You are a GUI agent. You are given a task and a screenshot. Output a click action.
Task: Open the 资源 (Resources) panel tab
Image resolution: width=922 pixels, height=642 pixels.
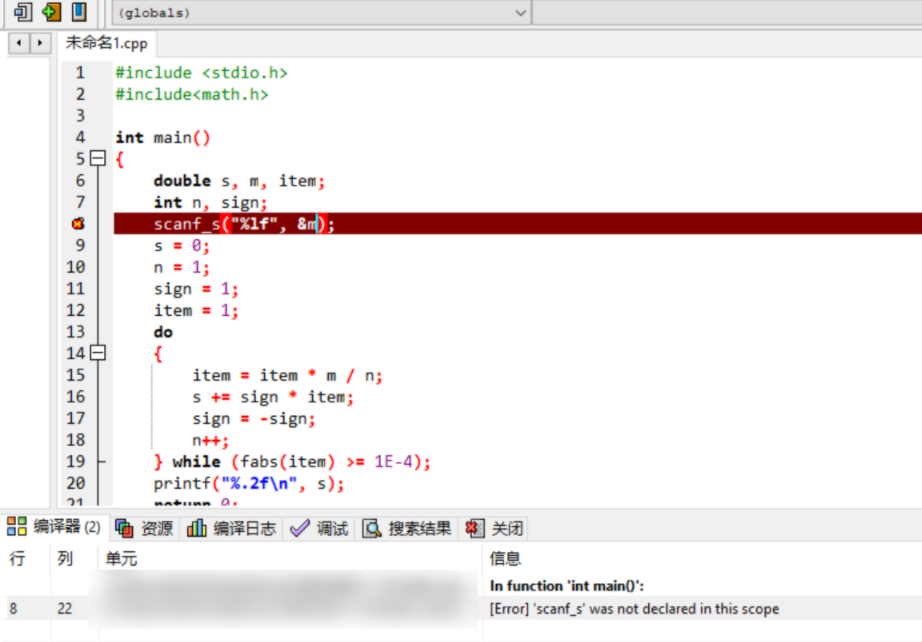[x=145, y=528]
